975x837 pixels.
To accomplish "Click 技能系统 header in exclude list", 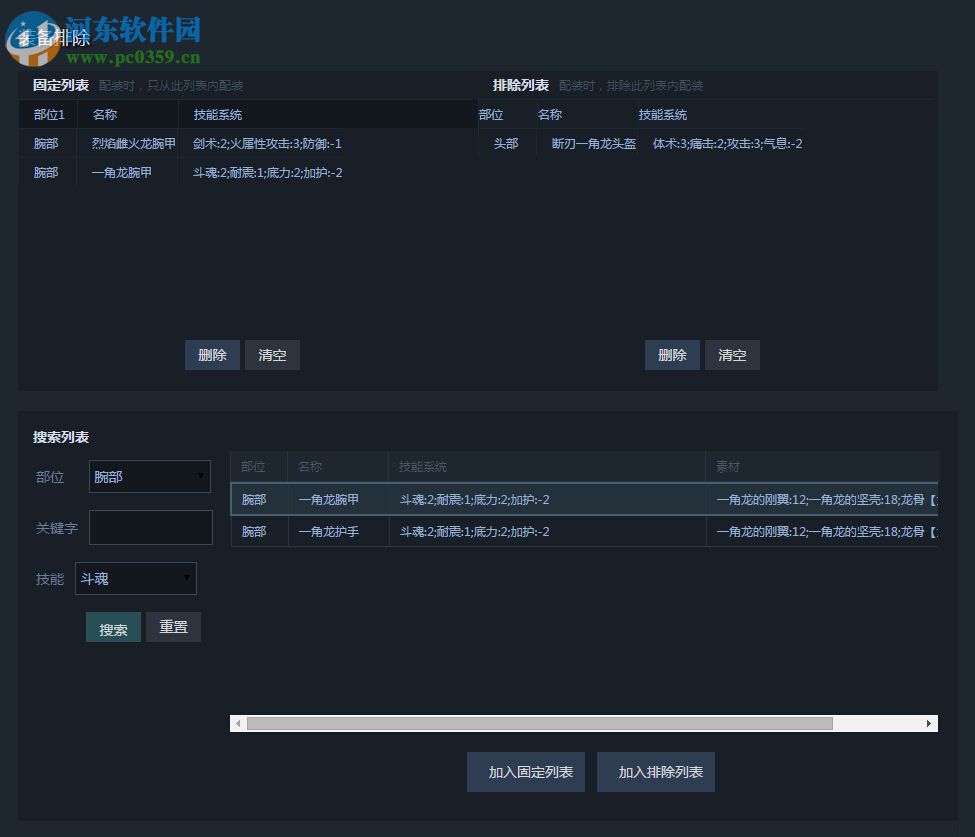I will point(663,114).
